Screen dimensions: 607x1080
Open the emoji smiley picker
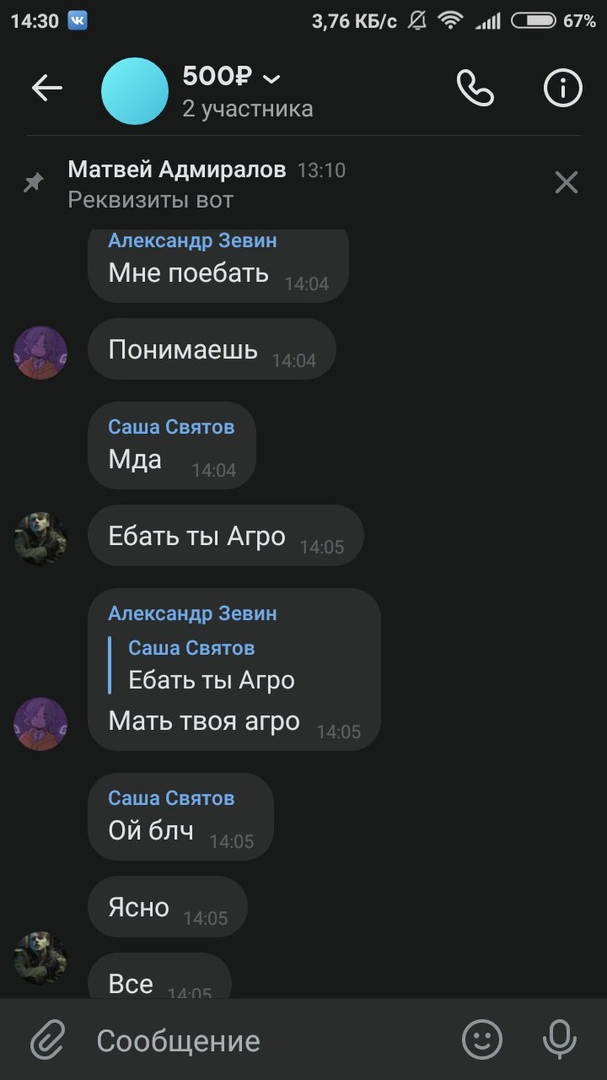pyautogui.click(x=482, y=1039)
